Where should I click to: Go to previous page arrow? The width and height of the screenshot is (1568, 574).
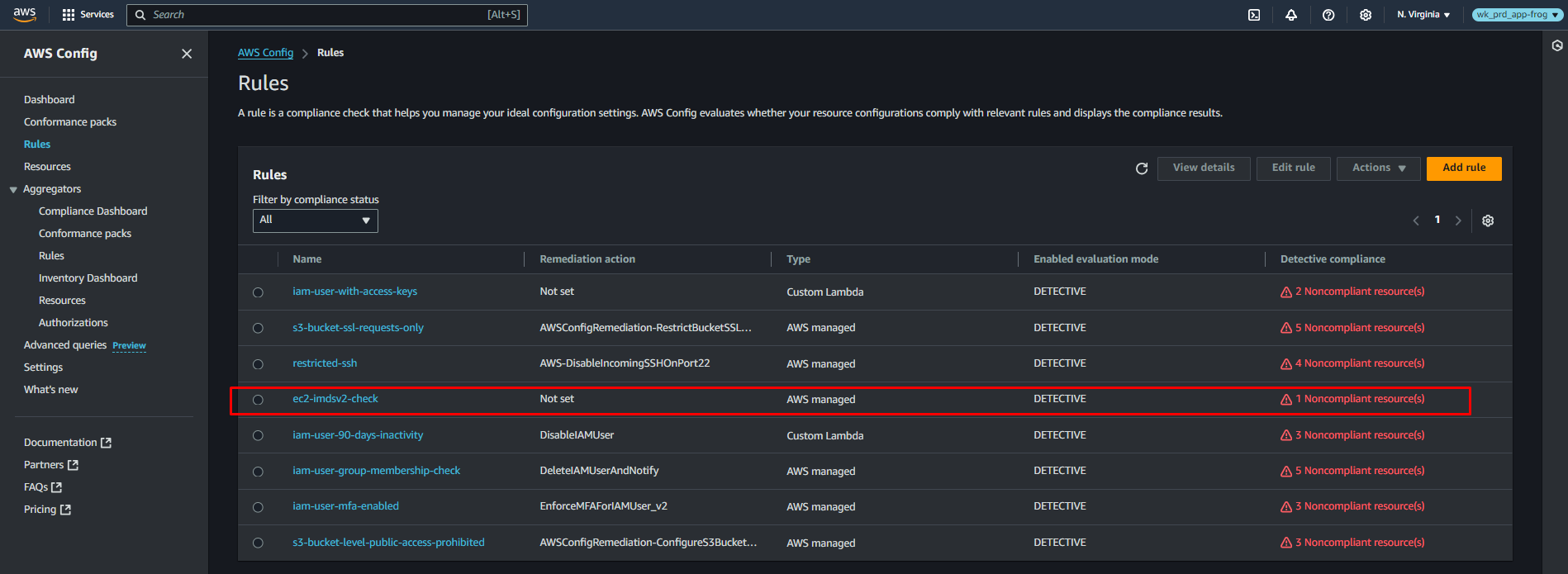pos(1416,221)
